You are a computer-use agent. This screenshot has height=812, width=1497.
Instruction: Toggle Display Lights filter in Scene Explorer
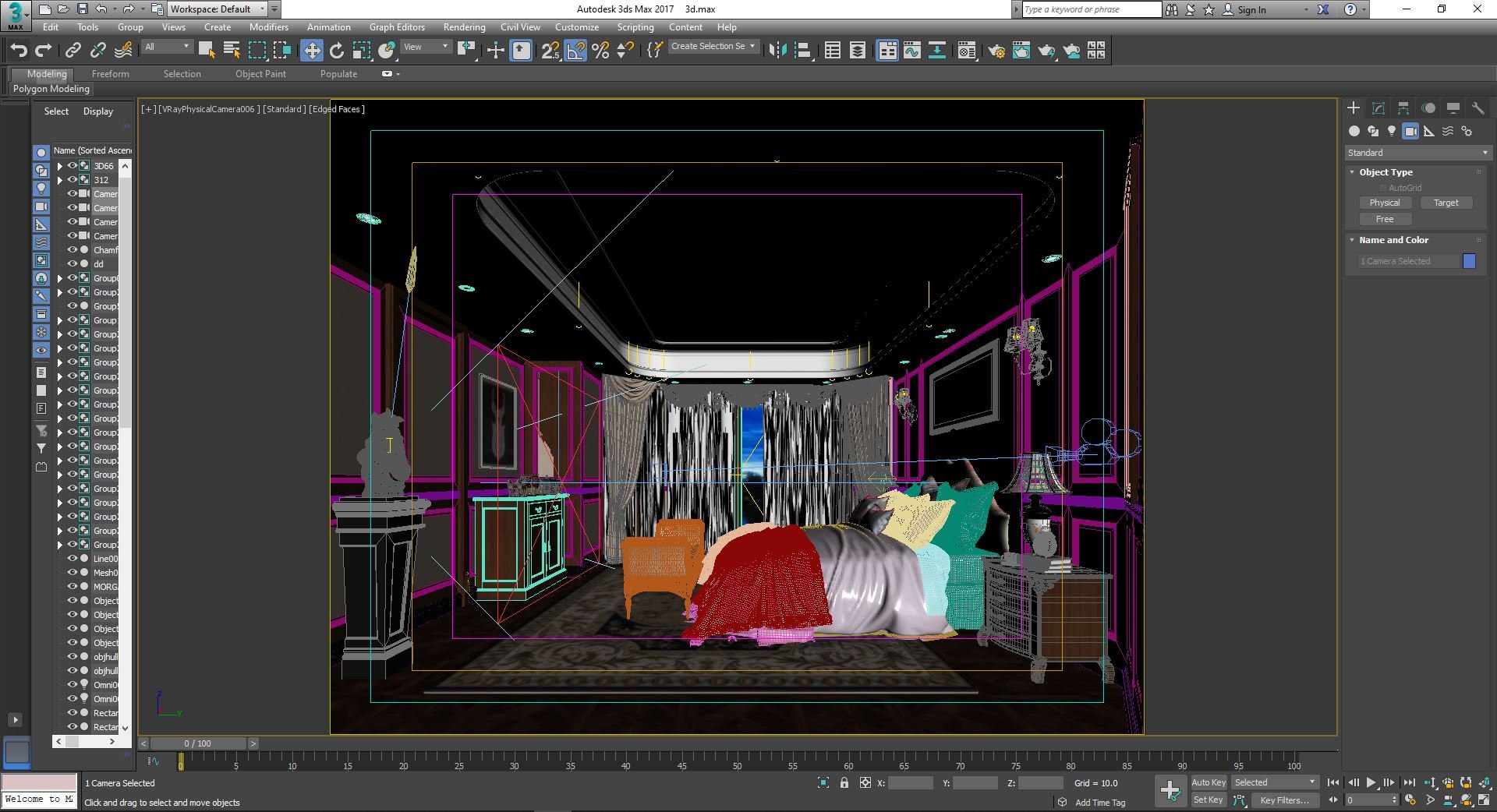[41, 189]
